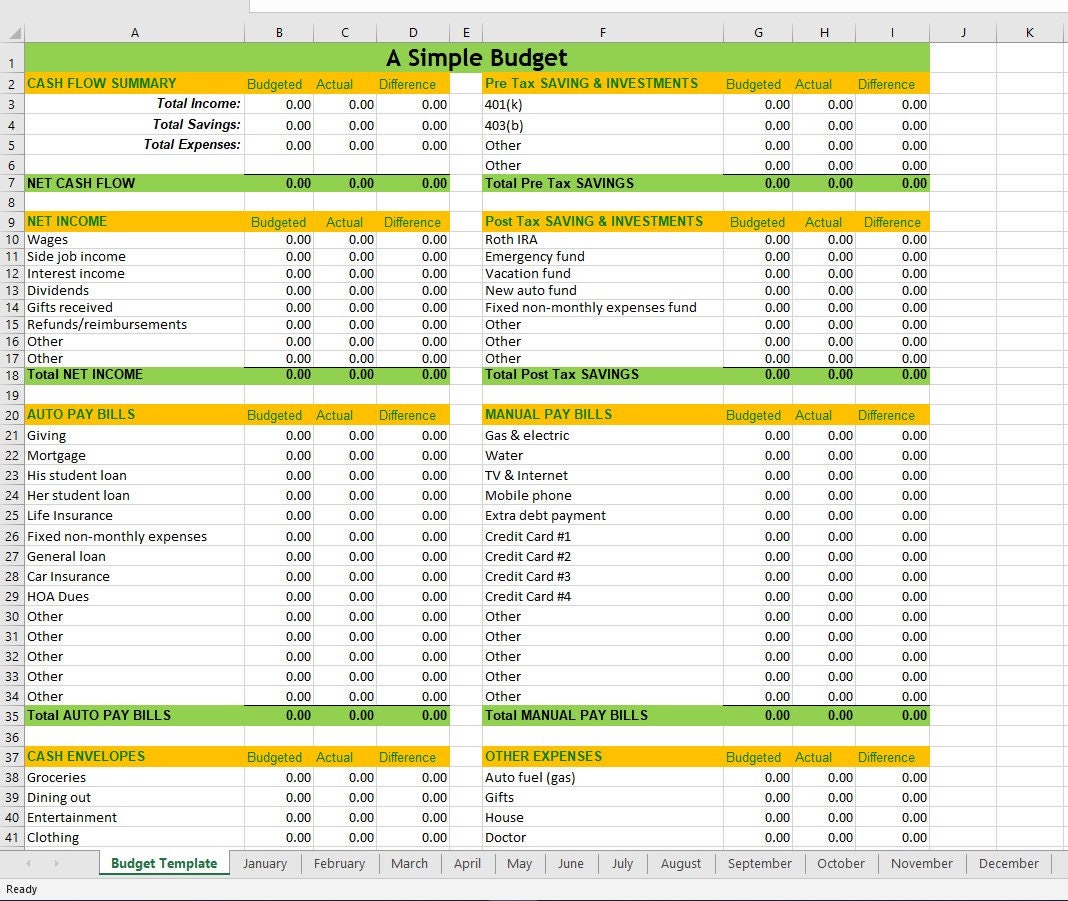Go to previous sheet tab arrow
This screenshot has width=1068, height=901.
[29, 864]
